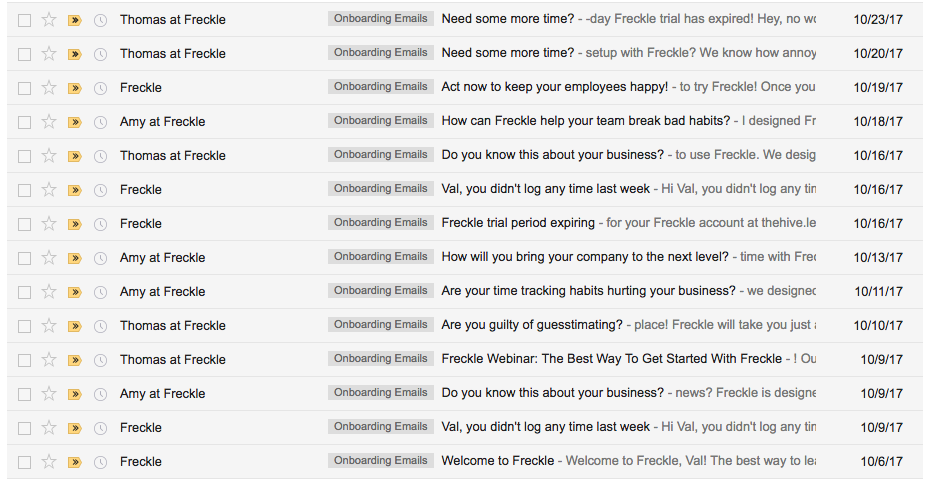The width and height of the screenshot is (929, 479).
Task: Mark important the 10/13/17 Amy at Freckle email
Action: (75, 258)
